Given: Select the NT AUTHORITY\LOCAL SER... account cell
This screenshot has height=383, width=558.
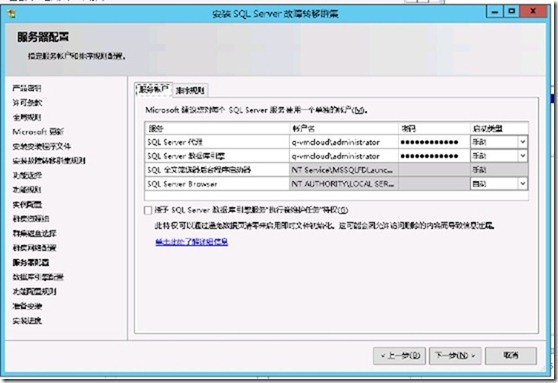Looking at the screenshot, I should coord(343,184).
